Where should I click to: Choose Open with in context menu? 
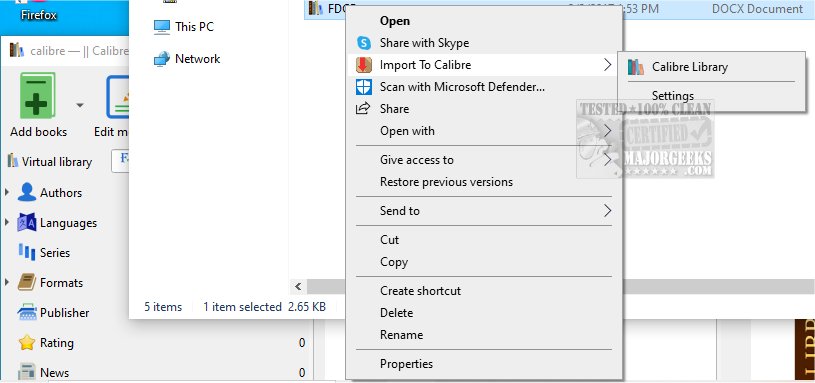407,131
